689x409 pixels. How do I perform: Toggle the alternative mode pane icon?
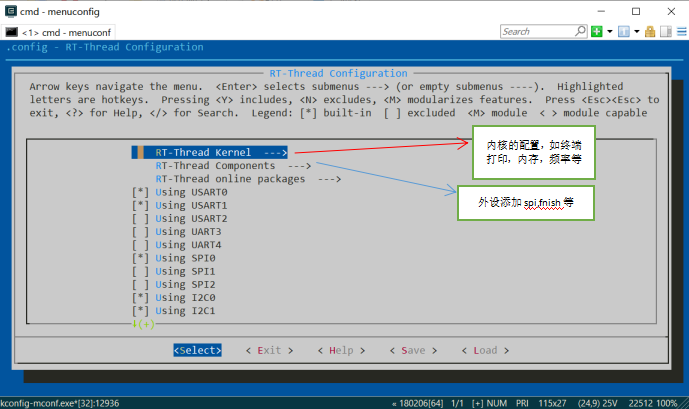(666, 32)
